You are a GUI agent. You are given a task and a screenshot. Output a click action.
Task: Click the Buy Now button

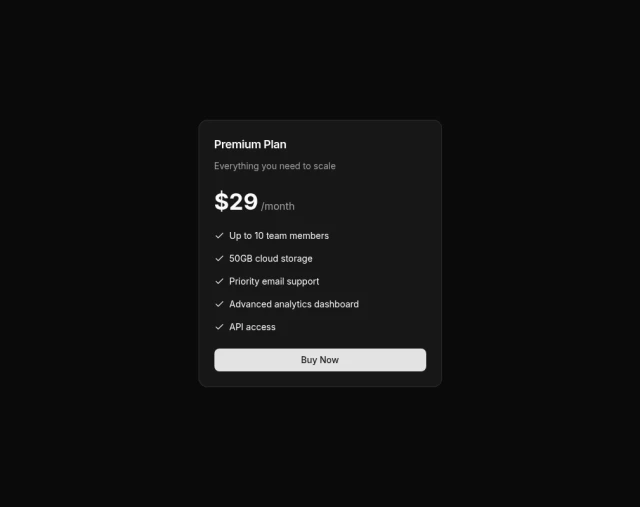[320, 360]
